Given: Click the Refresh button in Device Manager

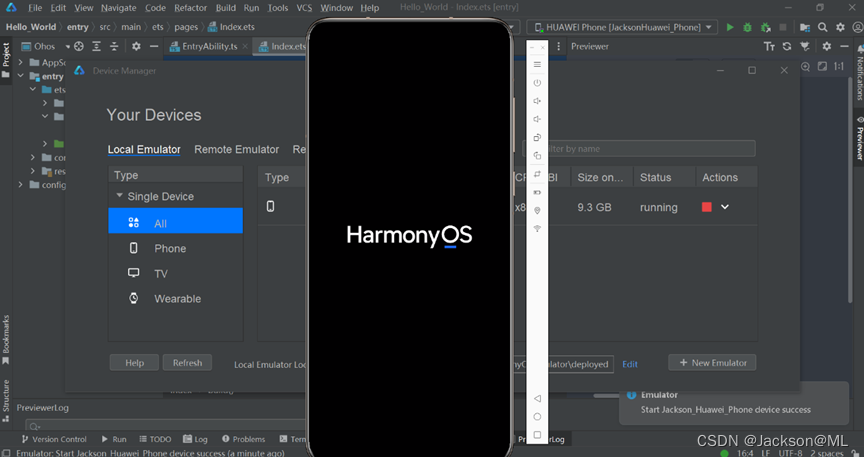Looking at the screenshot, I should point(187,363).
